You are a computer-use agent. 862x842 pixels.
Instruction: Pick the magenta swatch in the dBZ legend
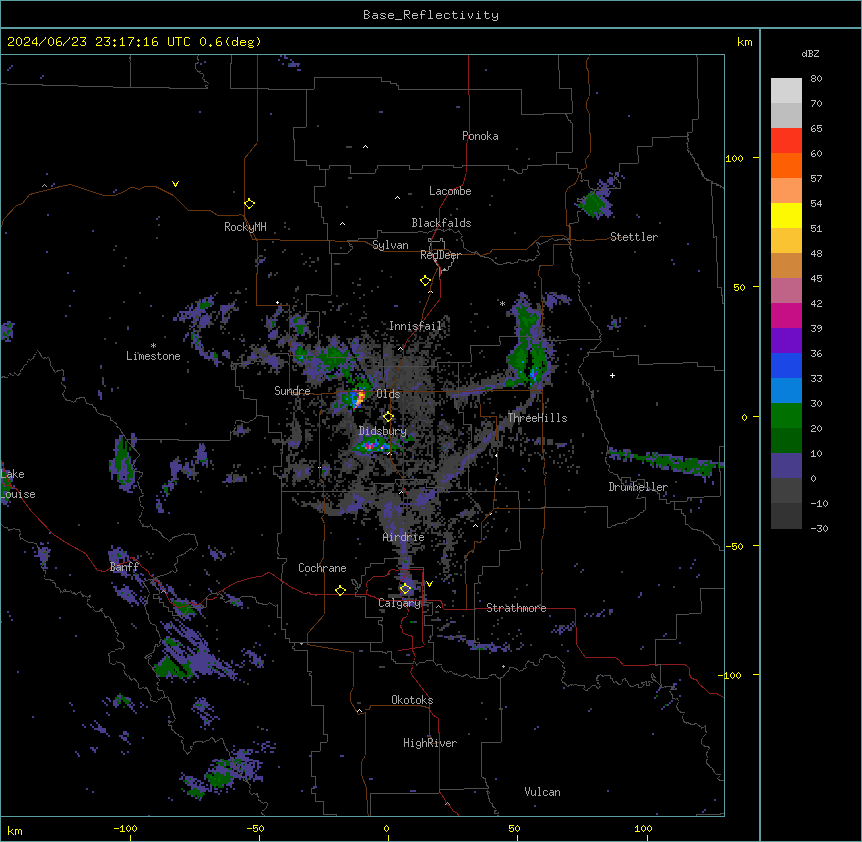[786, 315]
